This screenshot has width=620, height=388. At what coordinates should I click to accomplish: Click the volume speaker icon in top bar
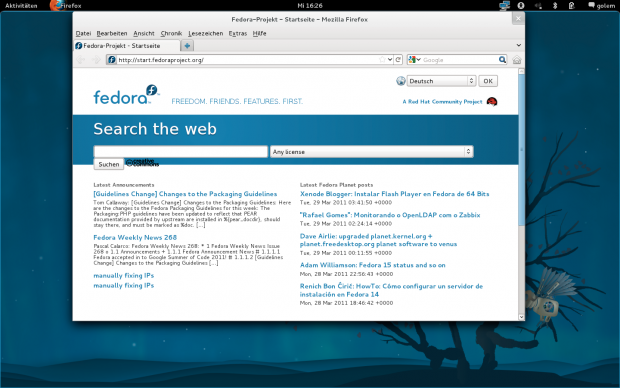click(538, 5)
